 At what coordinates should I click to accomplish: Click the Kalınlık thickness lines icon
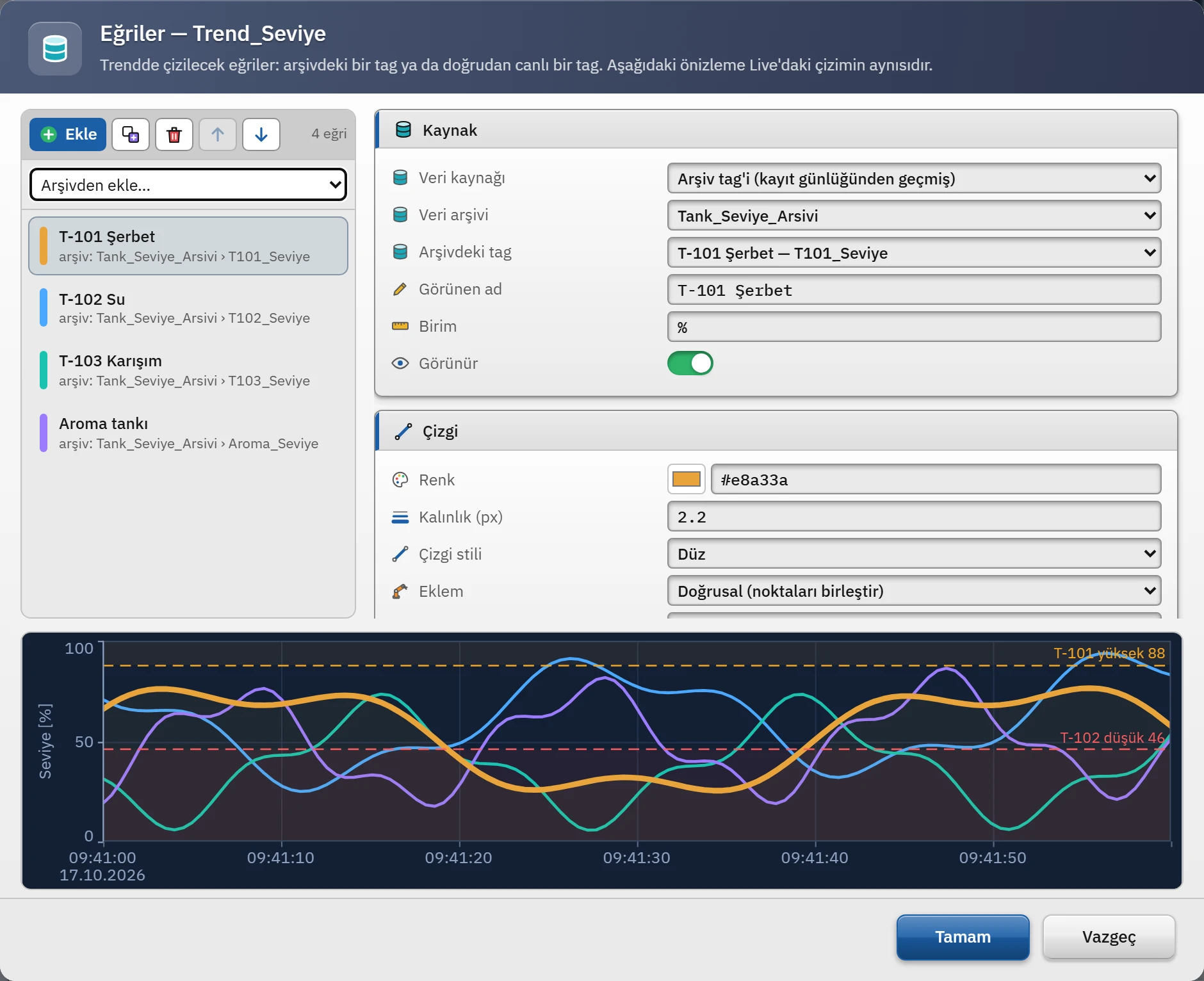point(400,517)
